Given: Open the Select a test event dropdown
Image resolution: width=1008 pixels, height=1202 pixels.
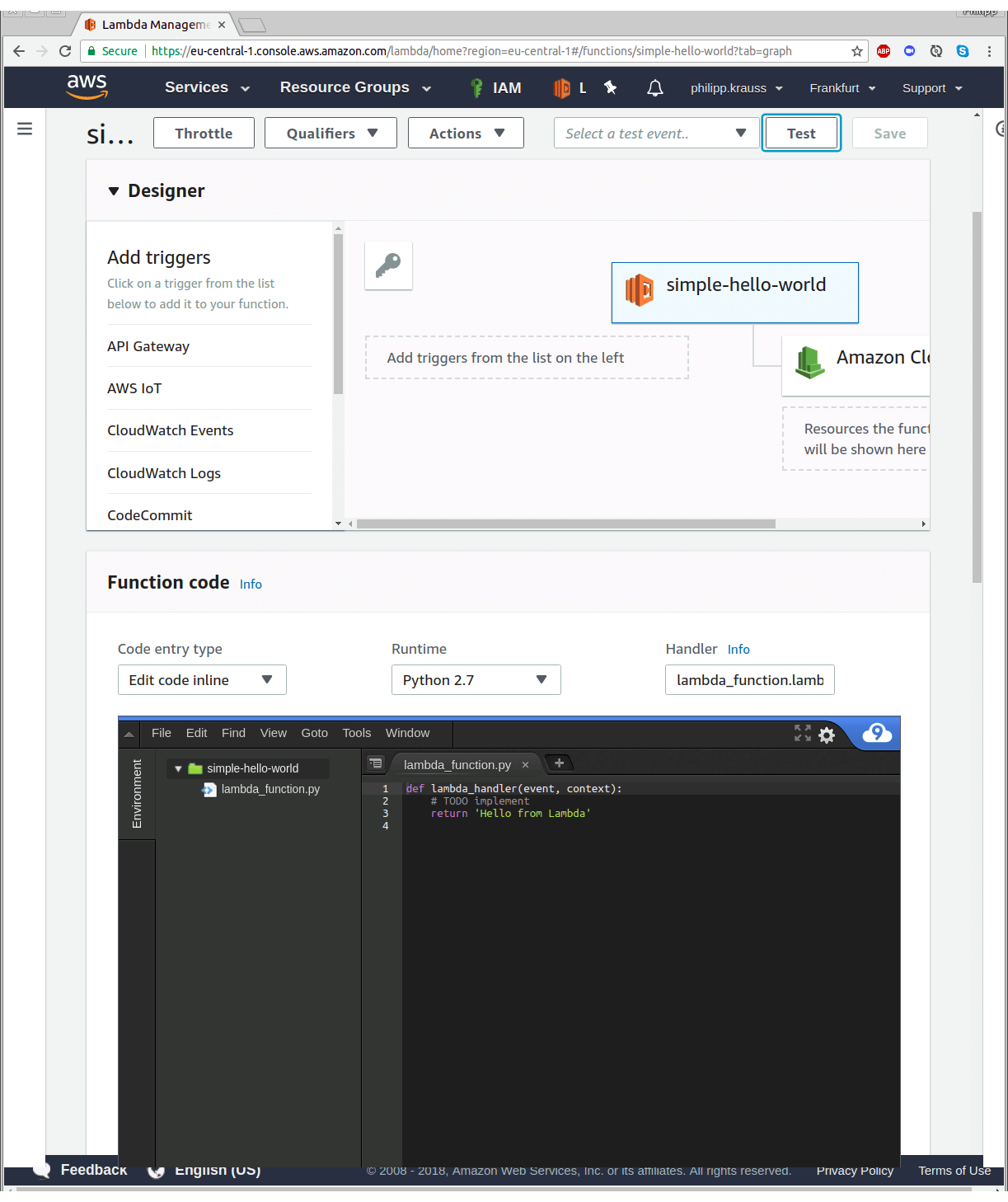Looking at the screenshot, I should [655, 134].
